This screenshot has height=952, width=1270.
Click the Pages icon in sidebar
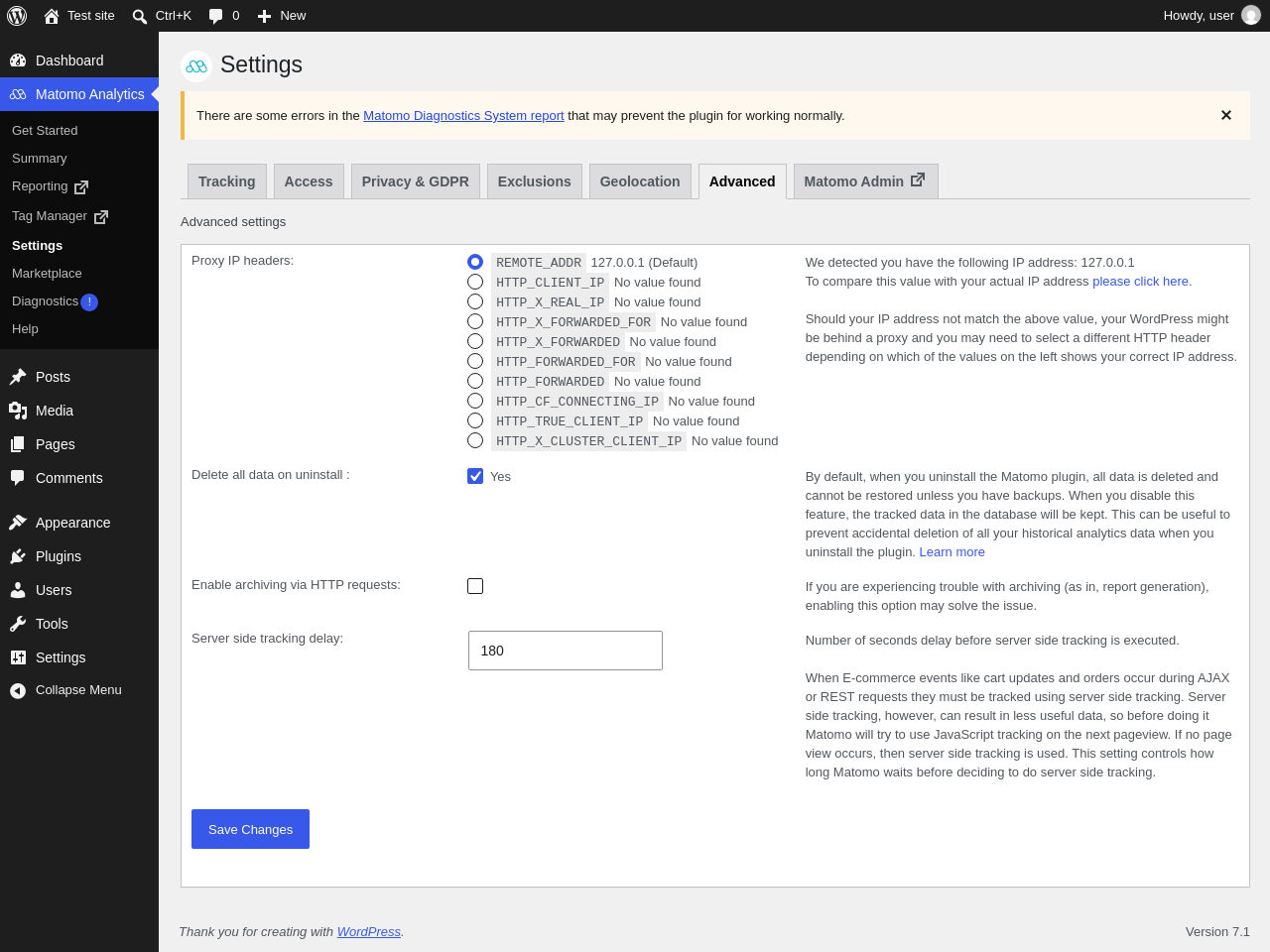coord(18,444)
